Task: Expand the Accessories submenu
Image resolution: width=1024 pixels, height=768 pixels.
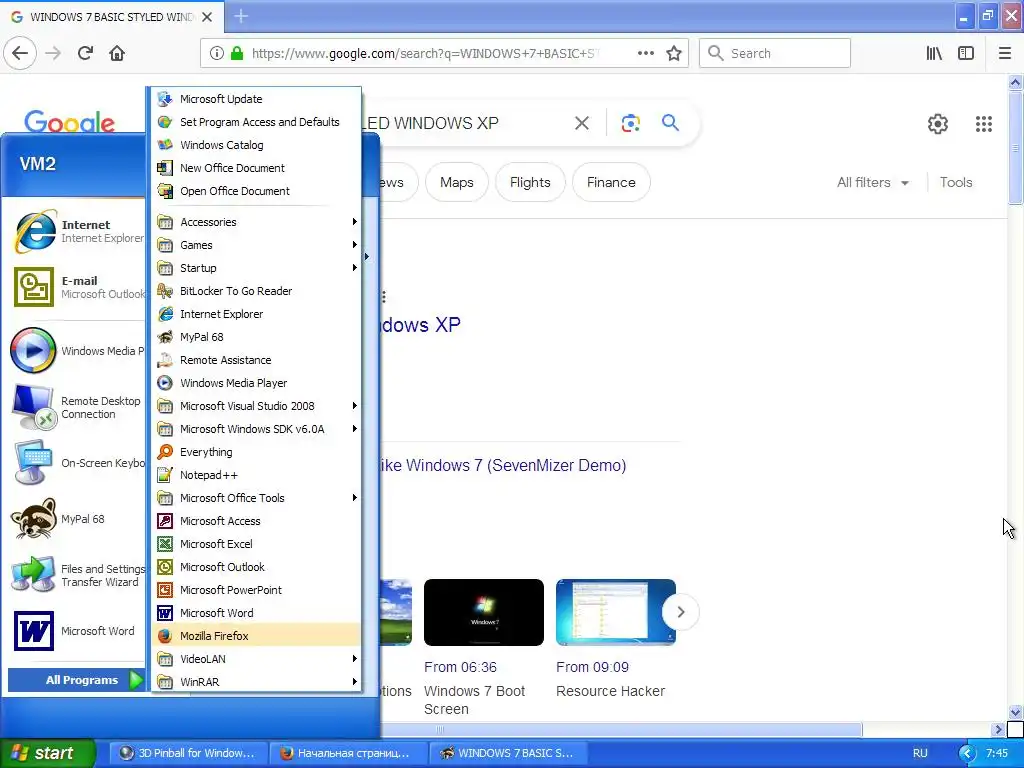Action: tap(256, 222)
